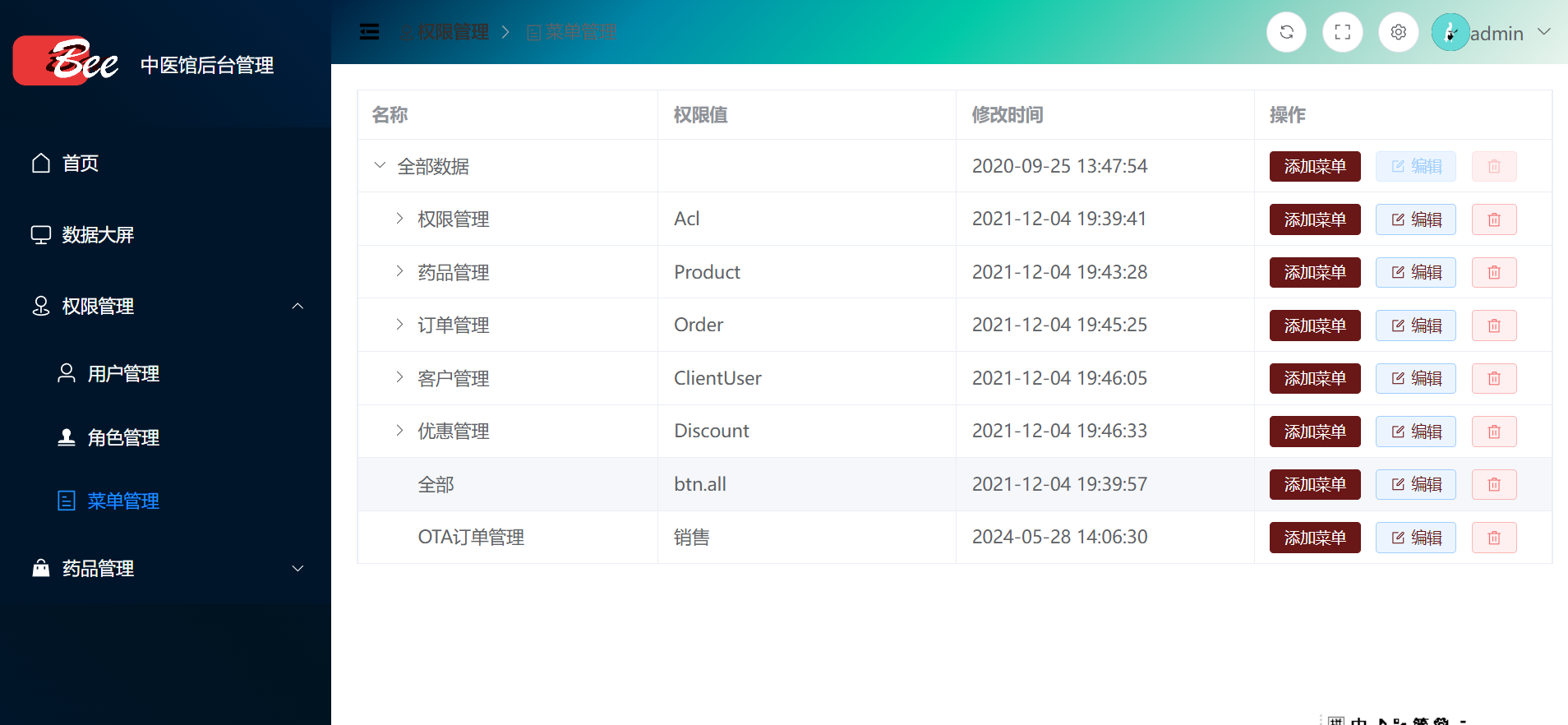This screenshot has width=1568, height=725.
Task: Open 数据大屏 from the sidebar
Action: click(98, 235)
